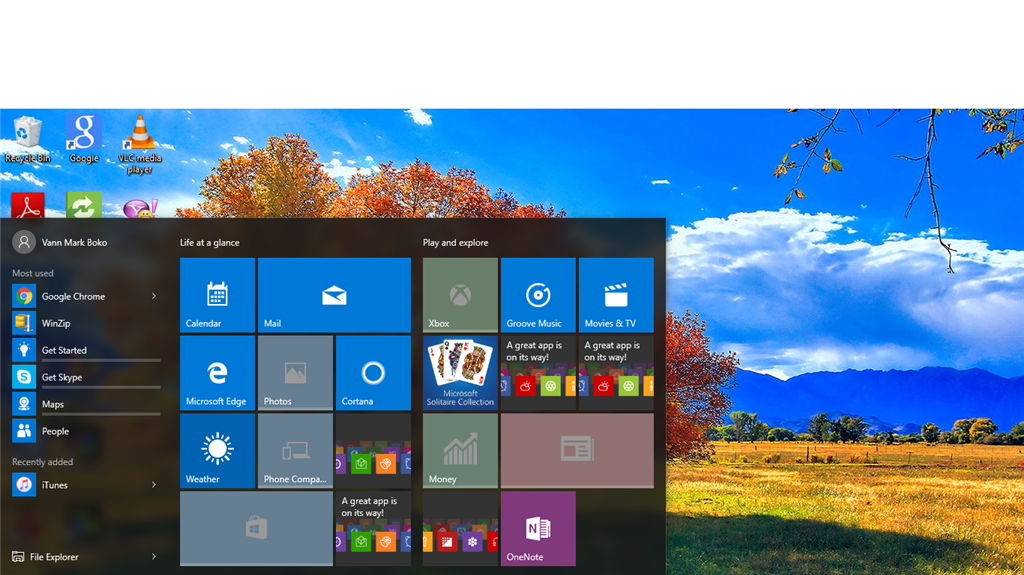
Task: Expand iTunes jump list arrow
Action: [154, 485]
